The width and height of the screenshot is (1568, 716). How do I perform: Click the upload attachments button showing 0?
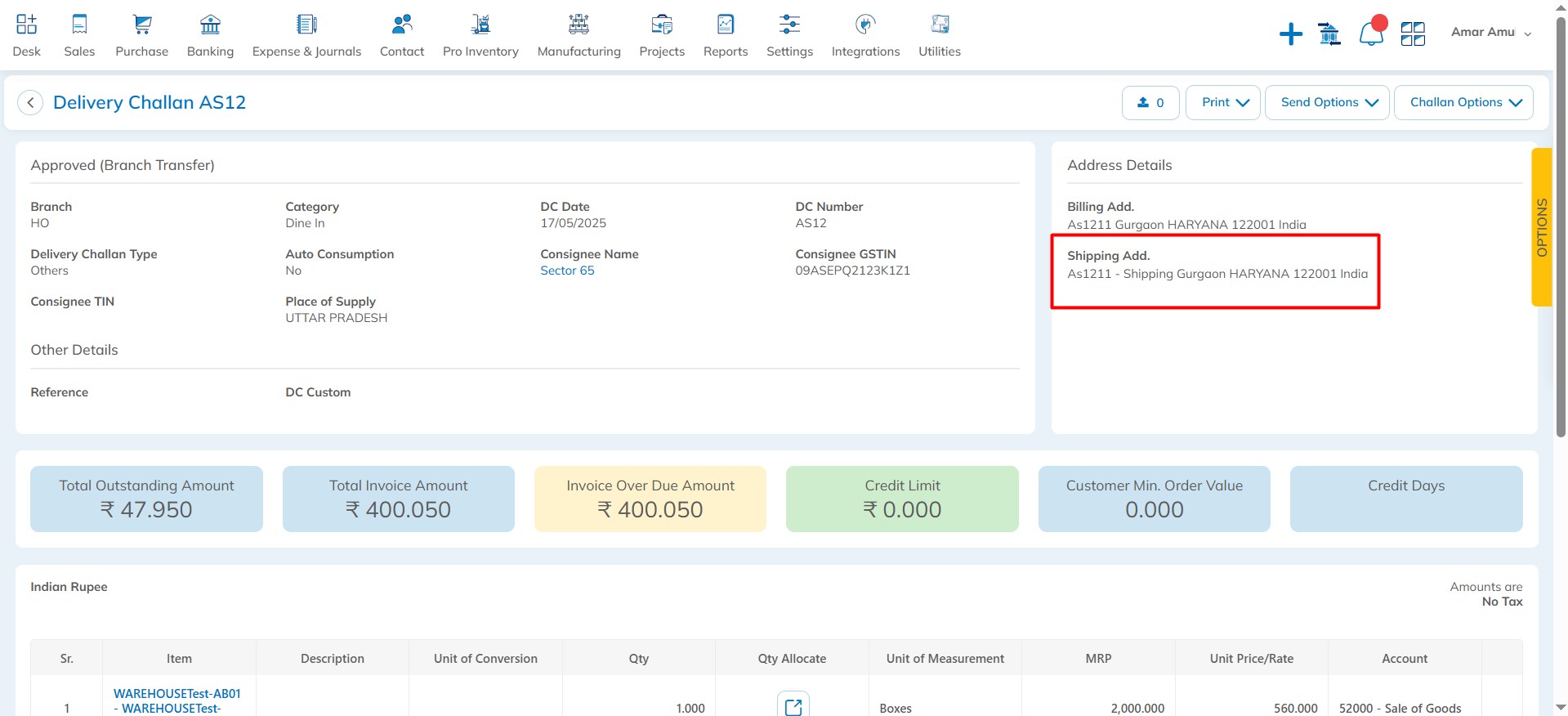coord(1150,102)
